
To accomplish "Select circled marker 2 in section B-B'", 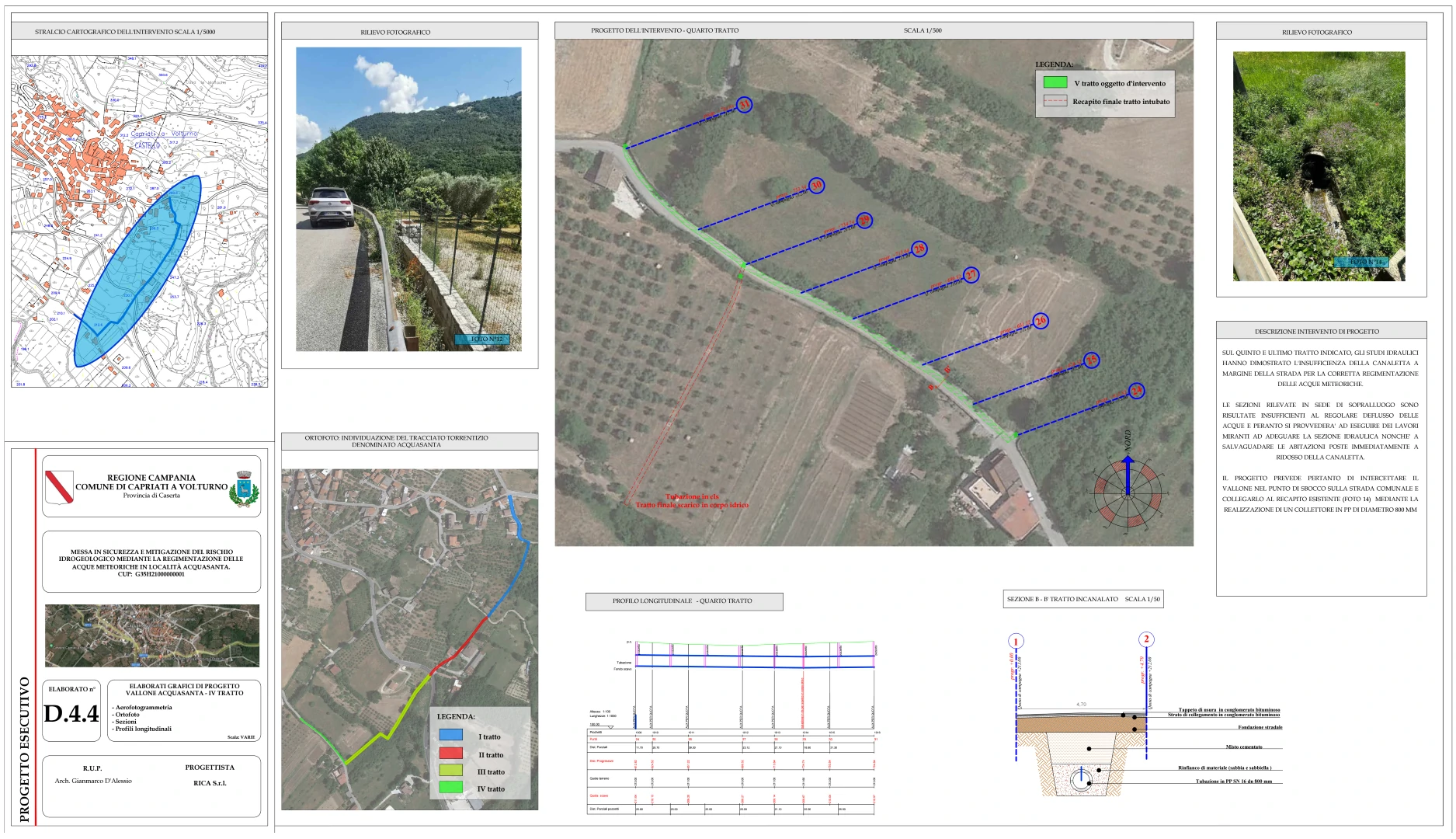I will pos(1146,639).
